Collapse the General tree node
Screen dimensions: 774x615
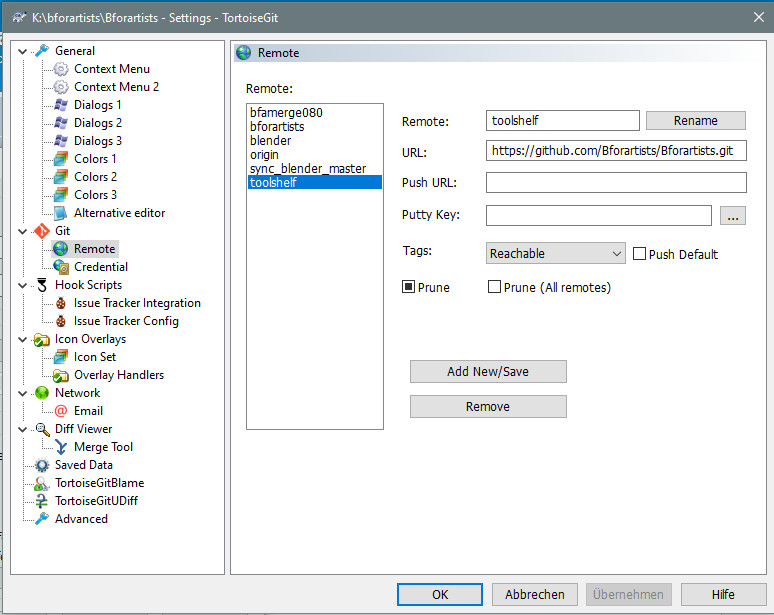[23, 51]
